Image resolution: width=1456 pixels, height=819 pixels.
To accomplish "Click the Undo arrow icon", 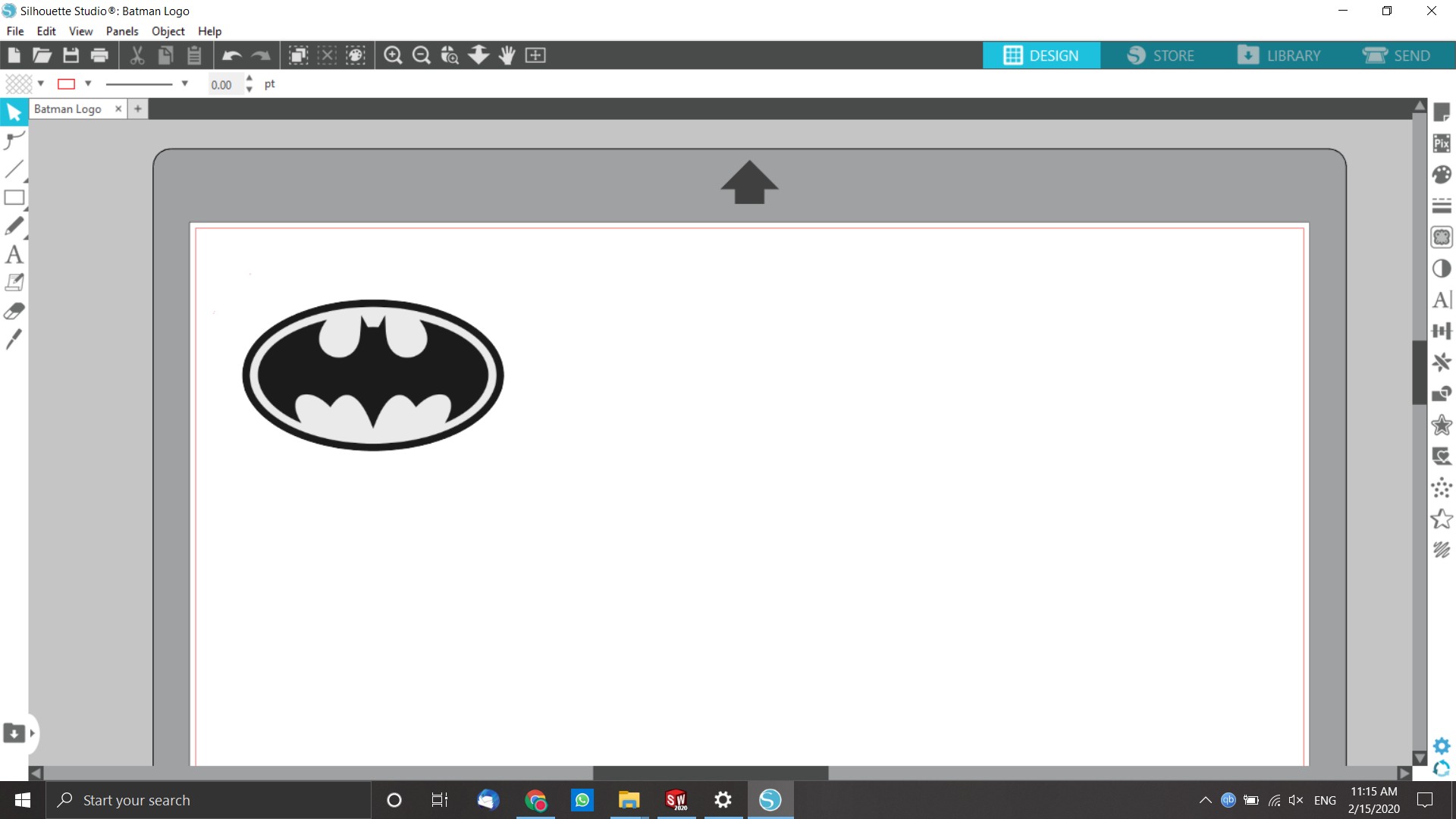I will 231,55.
